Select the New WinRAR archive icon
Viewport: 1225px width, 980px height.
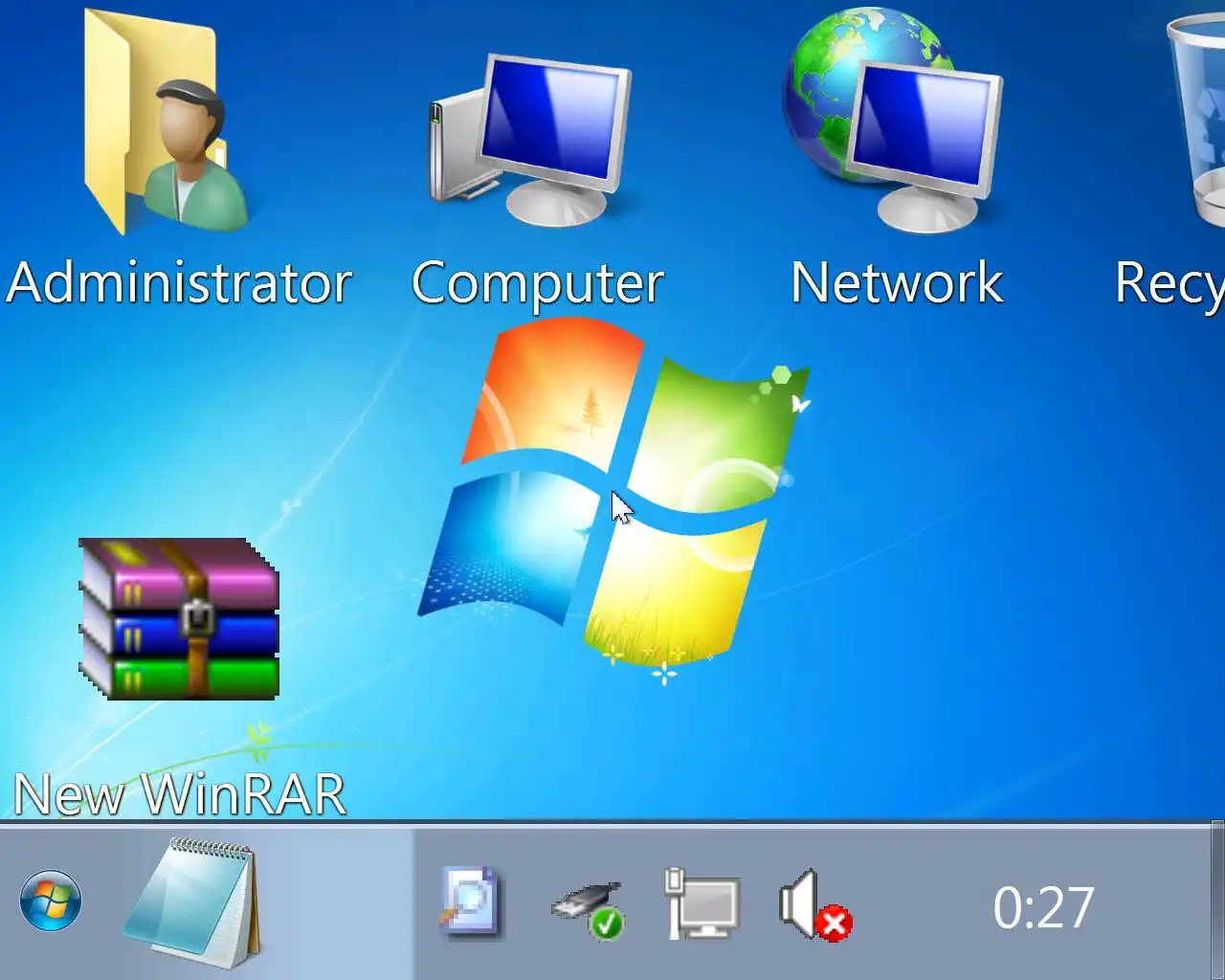tap(179, 618)
